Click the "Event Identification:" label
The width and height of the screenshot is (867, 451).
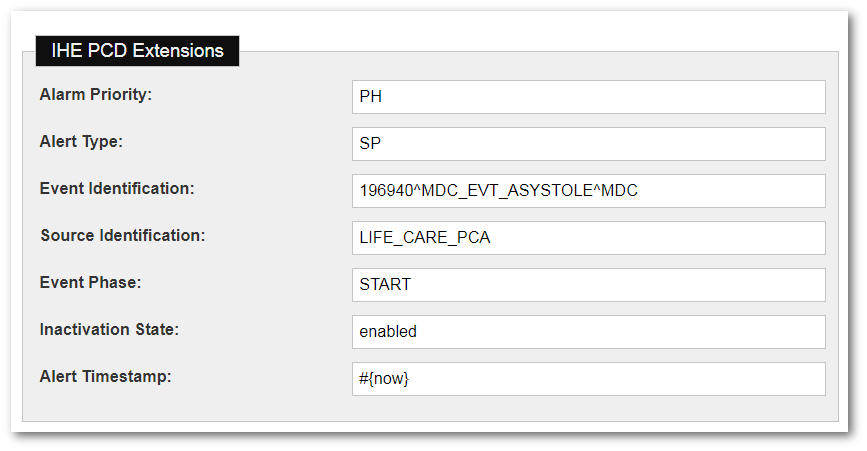pyautogui.click(x=117, y=189)
